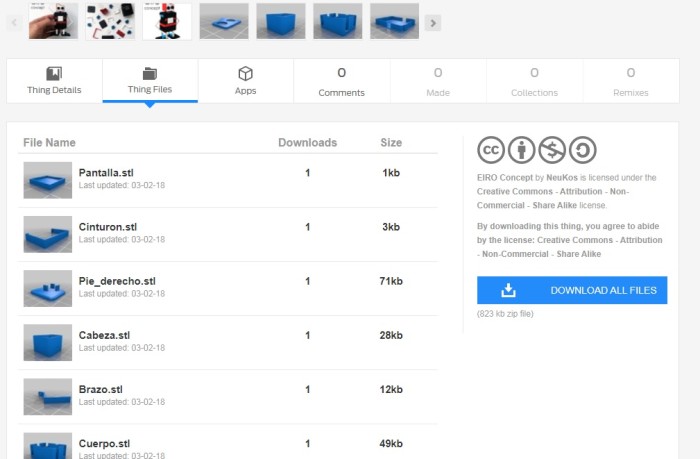This screenshot has height=459, width=700.
Task: Select the first robot photo in gallery
Action: (53, 21)
